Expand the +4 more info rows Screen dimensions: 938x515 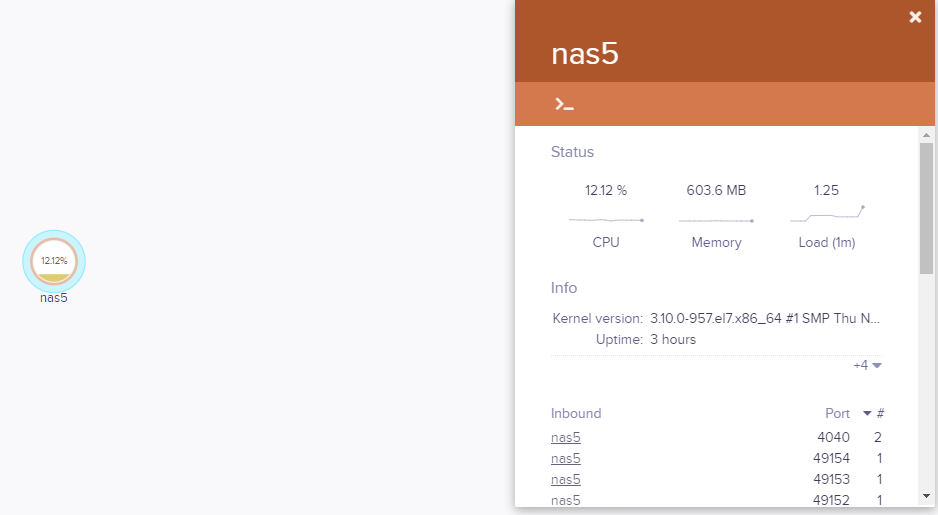point(867,365)
